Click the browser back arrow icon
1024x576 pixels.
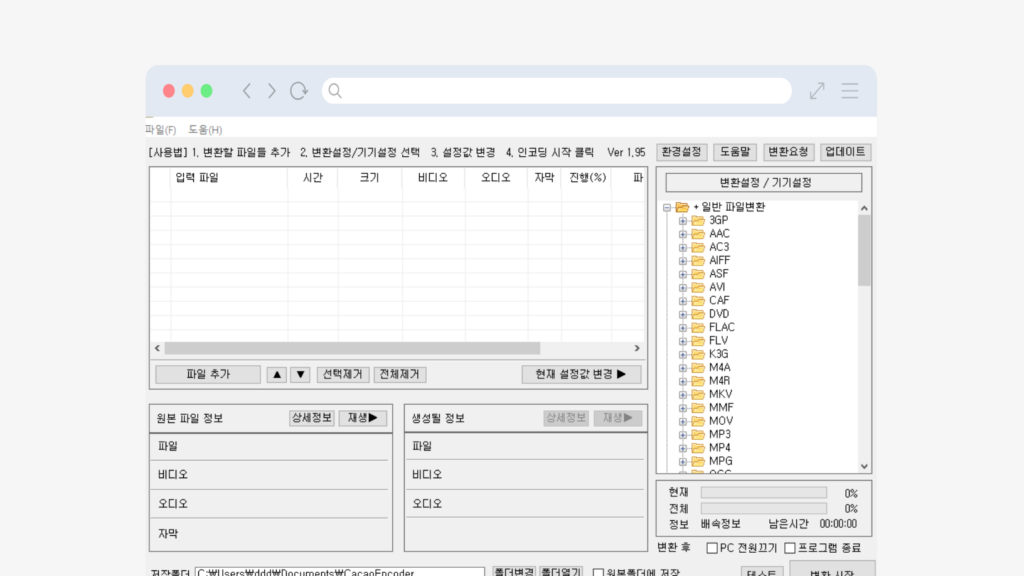coord(247,91)
